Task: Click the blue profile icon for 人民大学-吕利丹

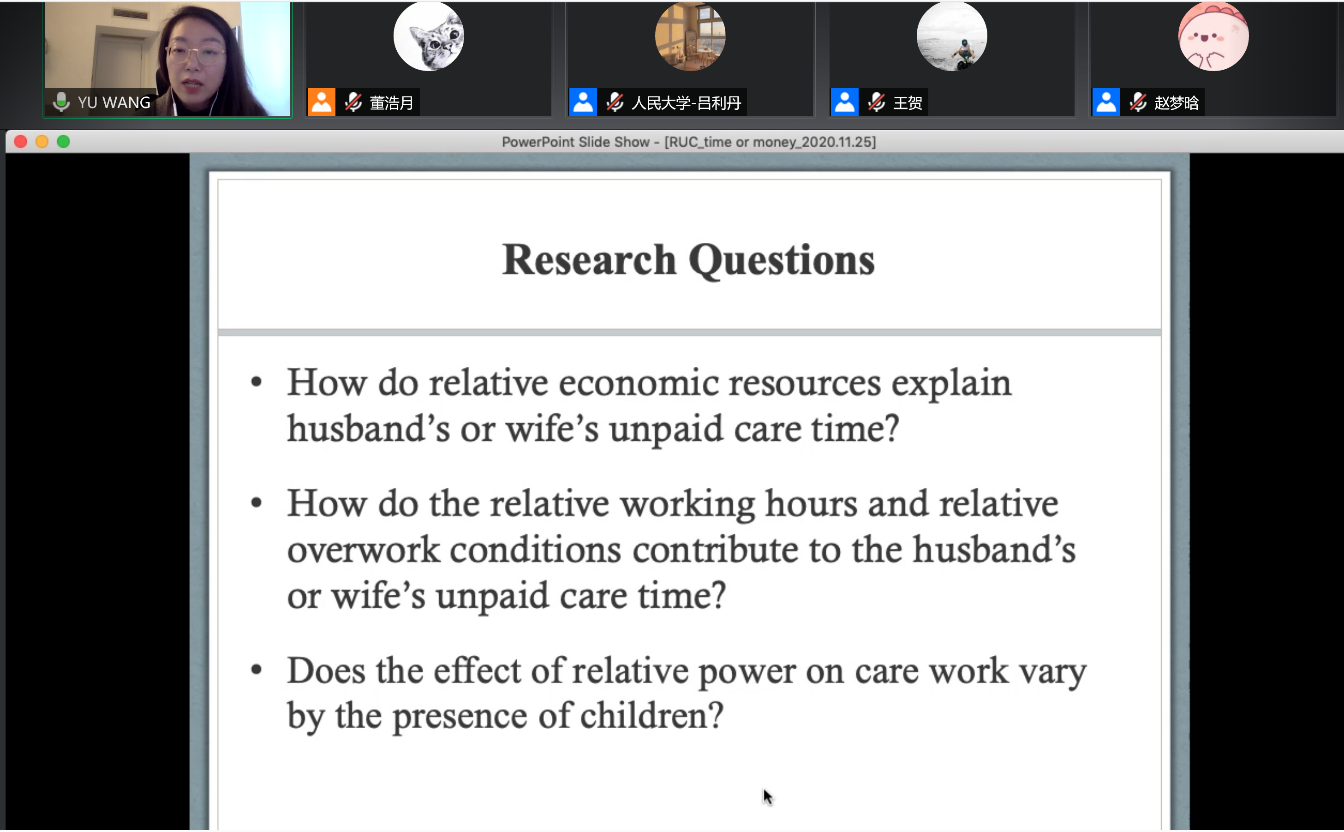Action: (x=583, y=102)
